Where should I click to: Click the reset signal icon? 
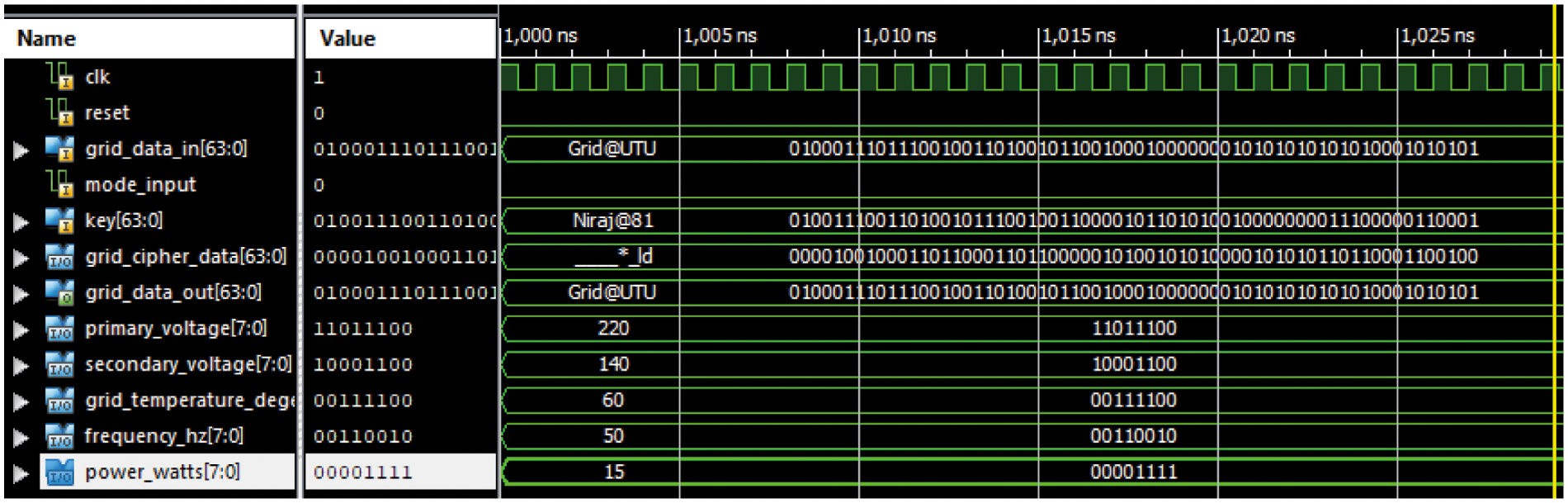tap(60, 112)
